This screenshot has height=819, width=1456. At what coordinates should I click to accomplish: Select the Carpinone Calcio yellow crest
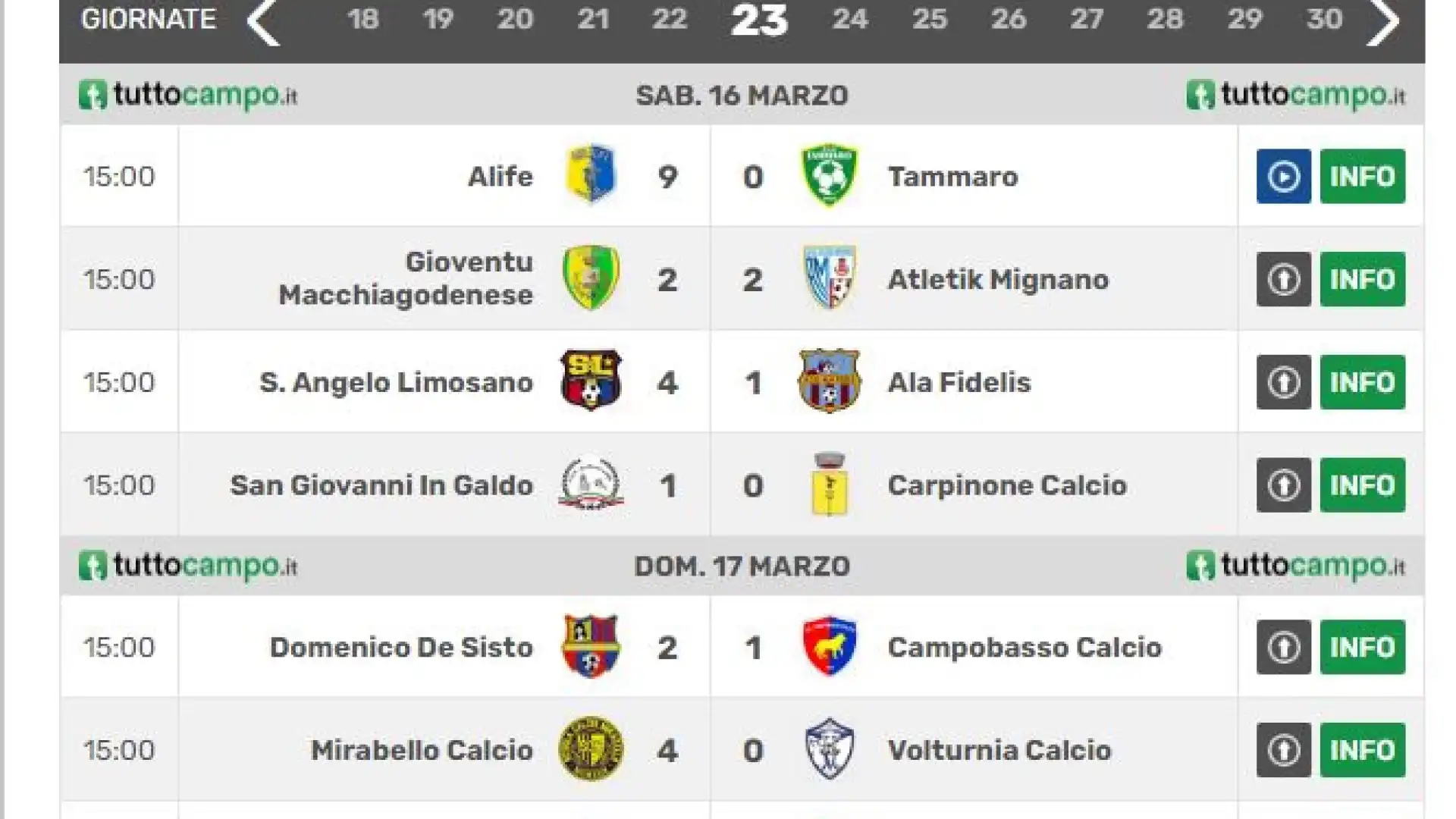pos(829,484)
